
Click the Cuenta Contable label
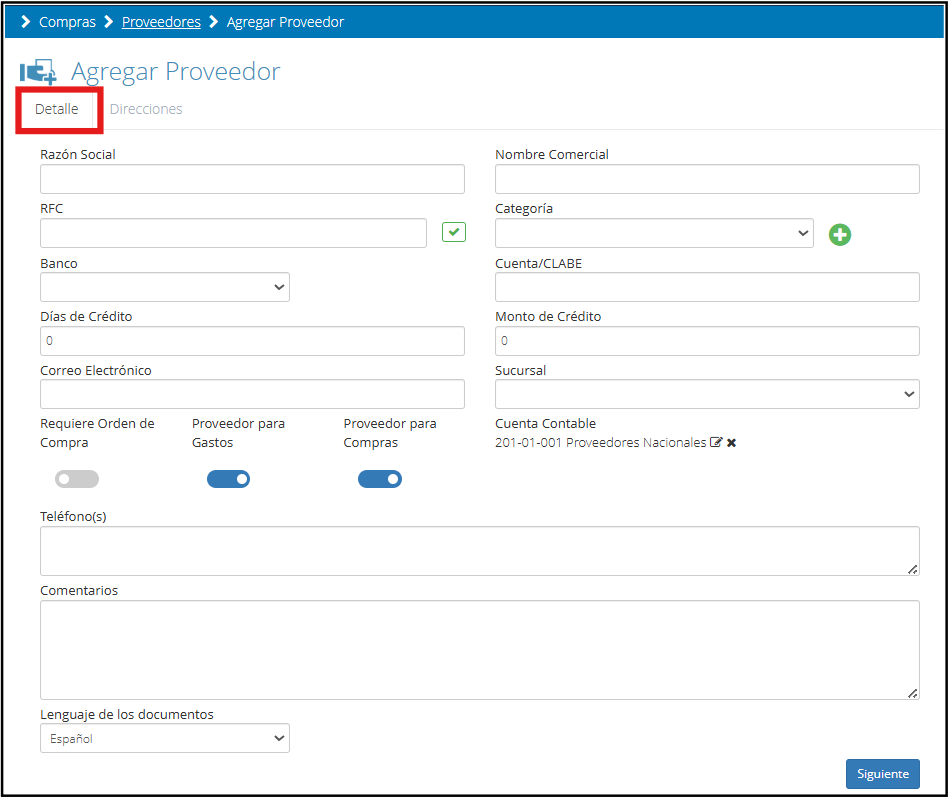(545, 424)
